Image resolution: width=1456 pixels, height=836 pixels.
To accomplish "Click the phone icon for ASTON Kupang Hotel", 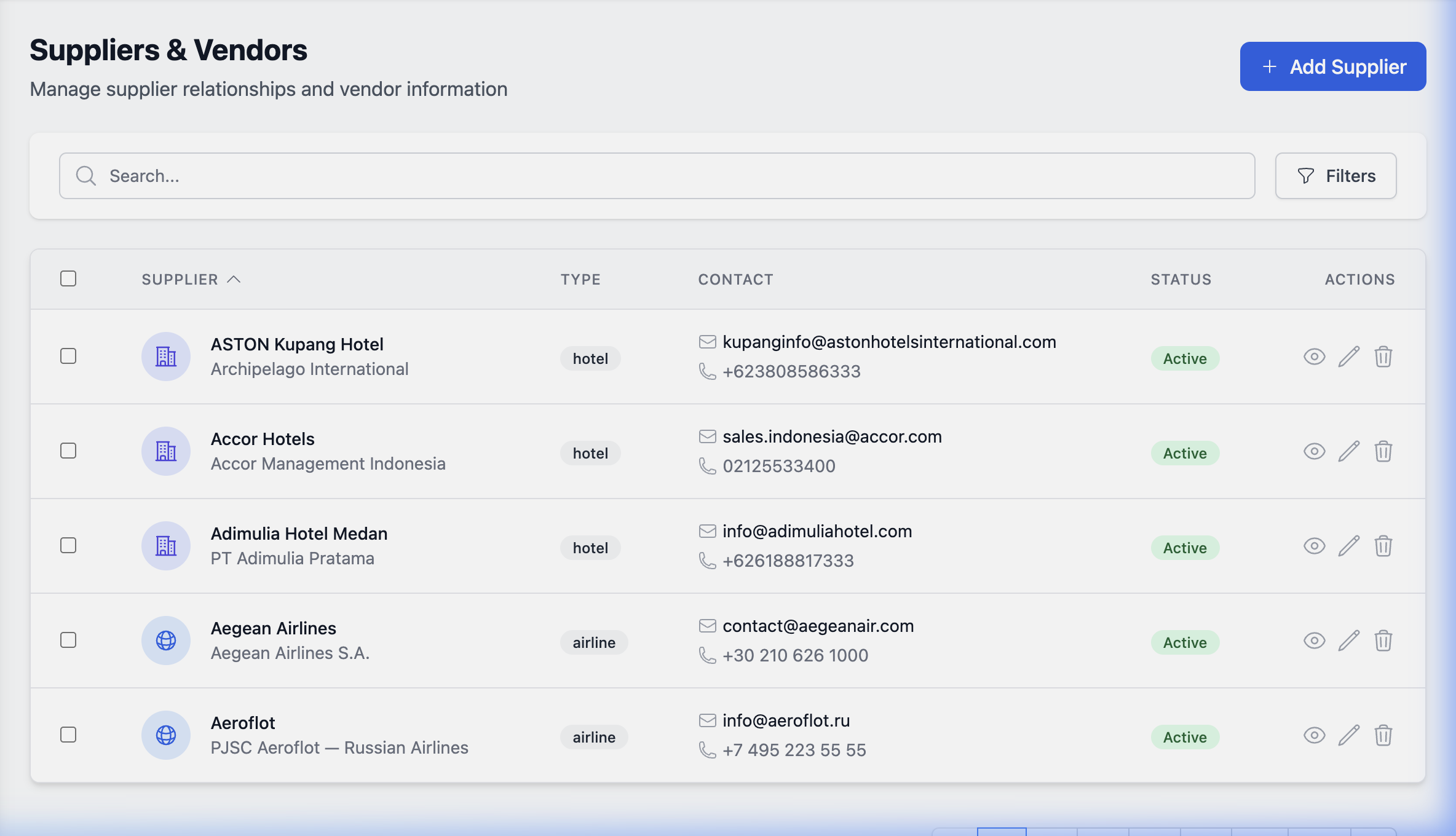I will point(708,371).
